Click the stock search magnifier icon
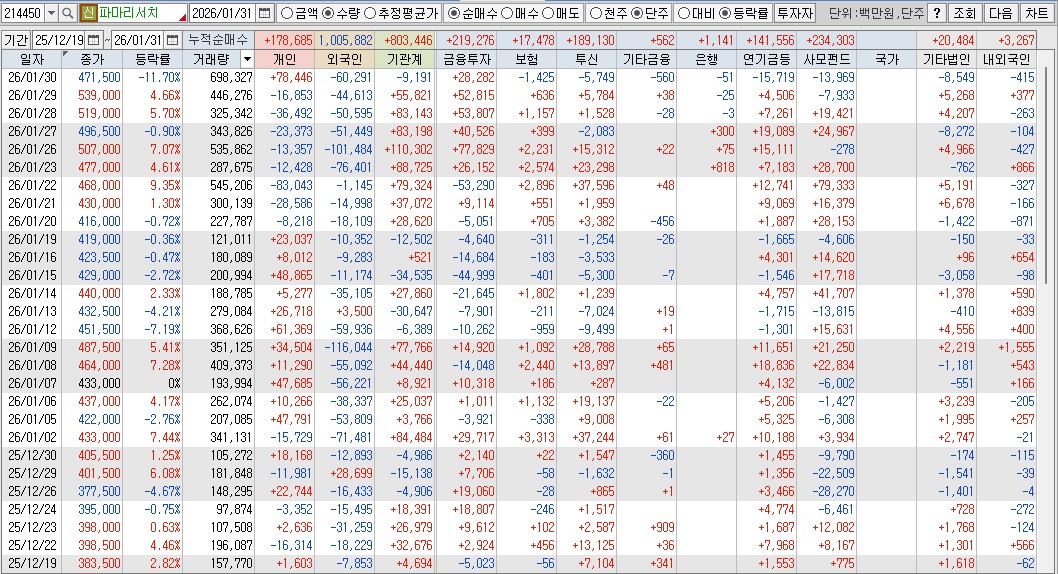Screen dimensions: 1058x574 [67, 13]
